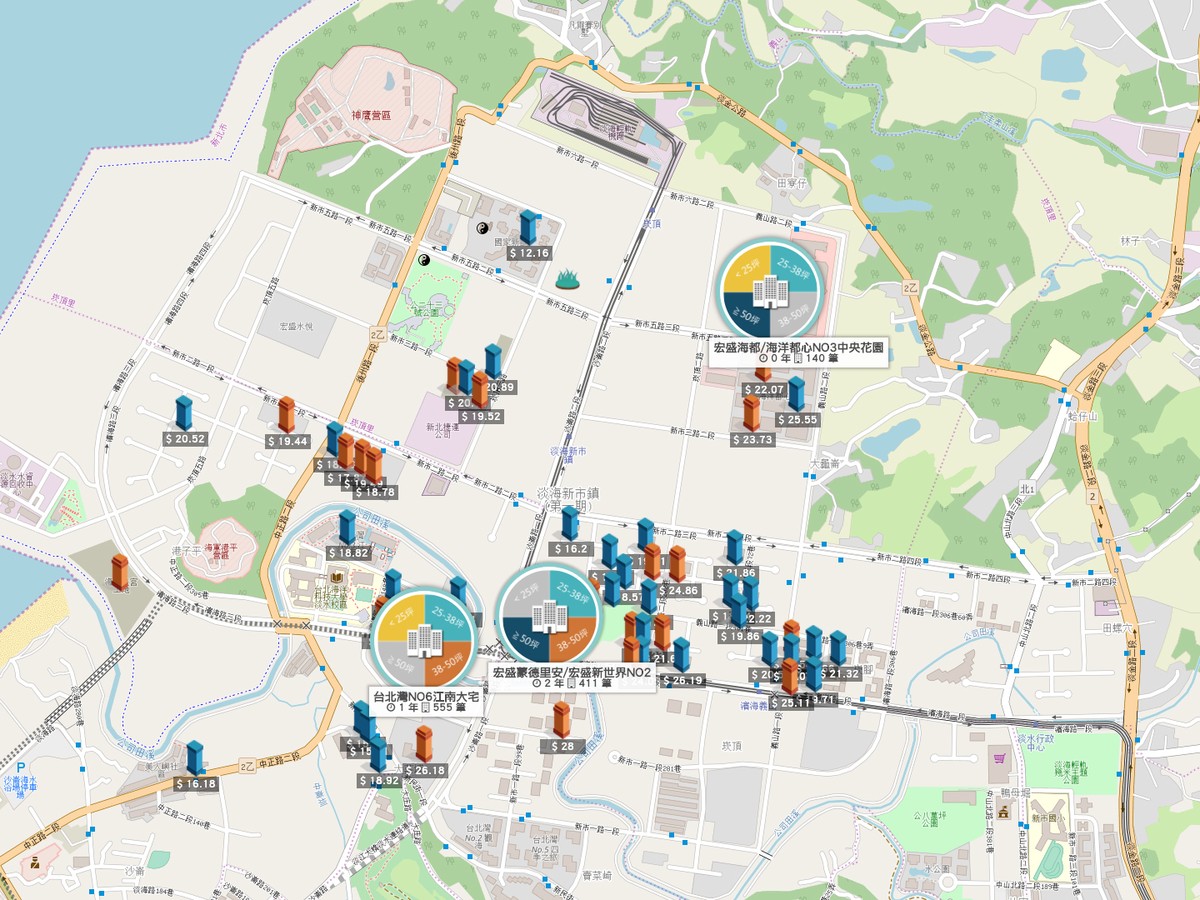
Task: Choose the dark blue ≥50坪 segment of 宏盛蒙德里安 pie
Action: click(524, 641)
